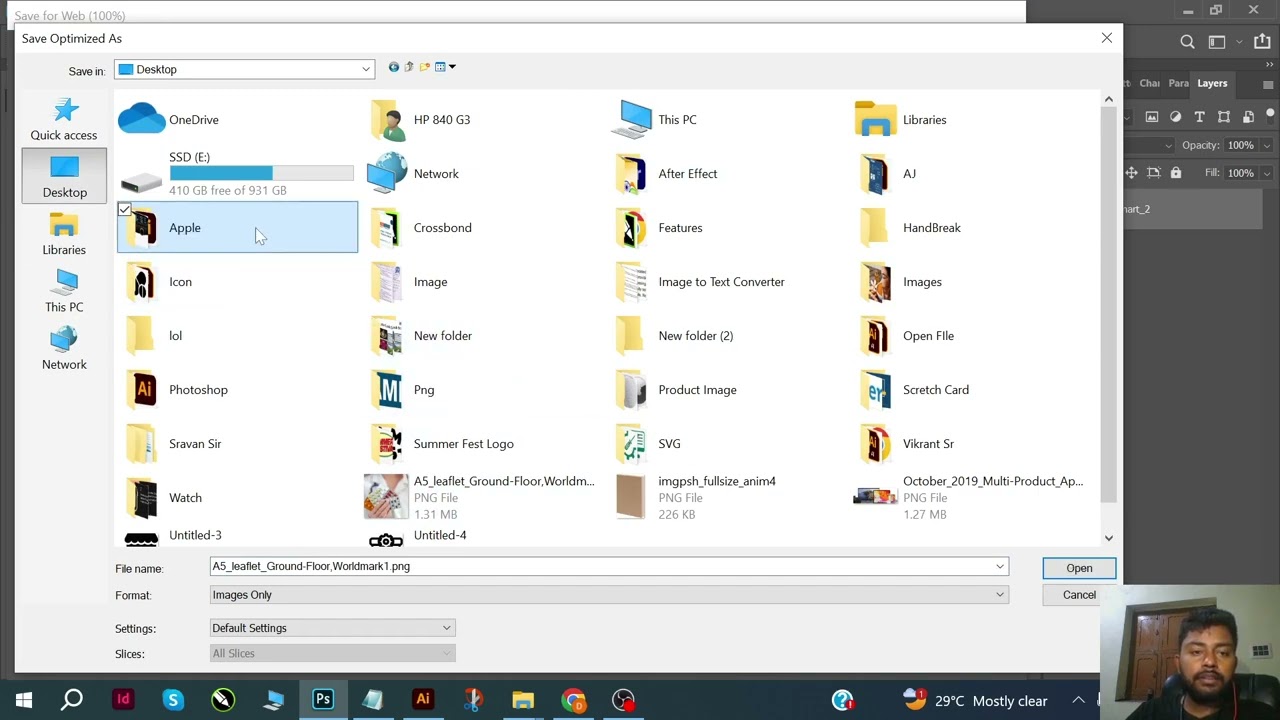This screenshot has width=1280, height=720.
Task: Filter layers by type layers
Action: [1200, 117]
